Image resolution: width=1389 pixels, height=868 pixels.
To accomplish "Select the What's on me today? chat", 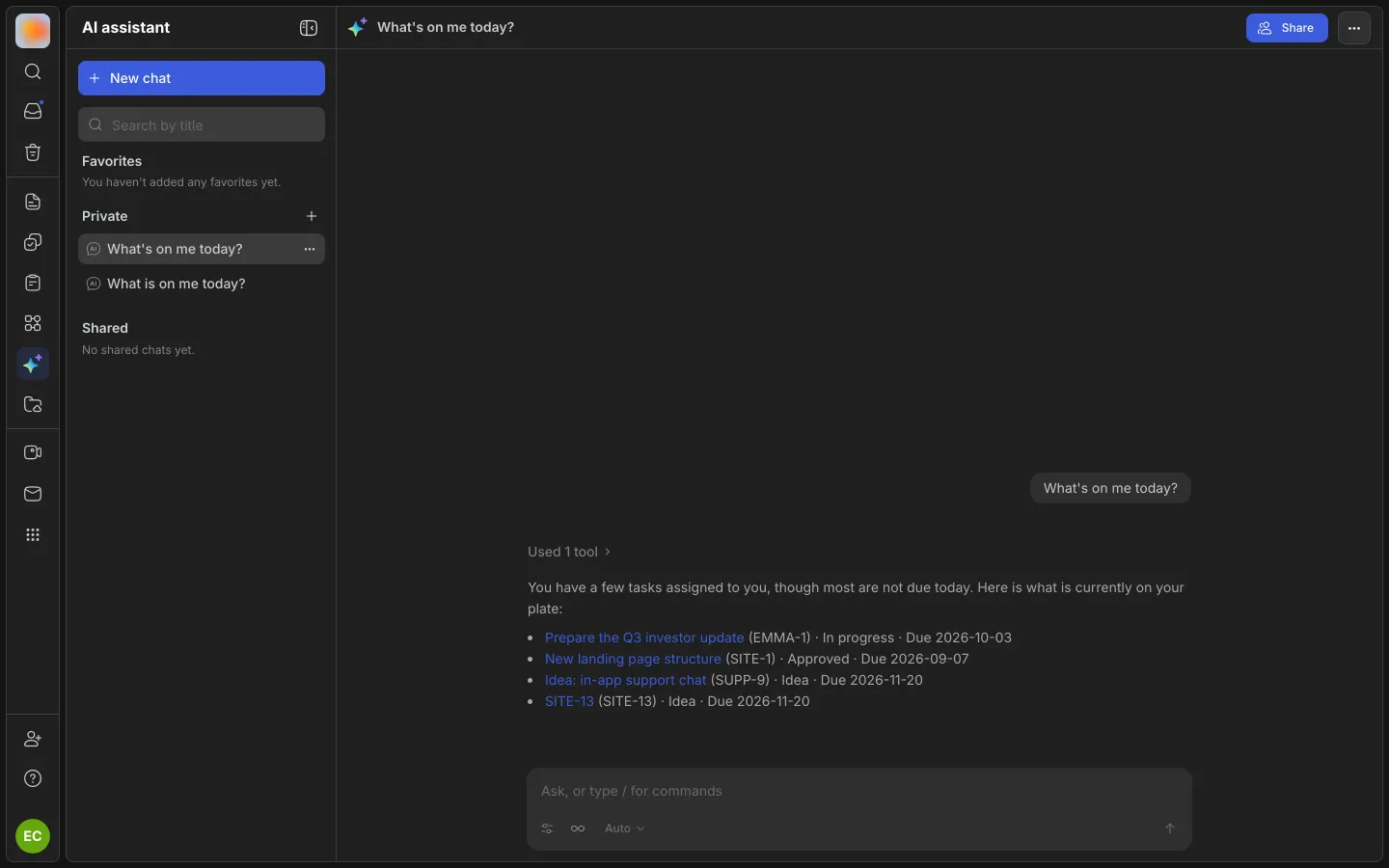I will tap(202, 249).
